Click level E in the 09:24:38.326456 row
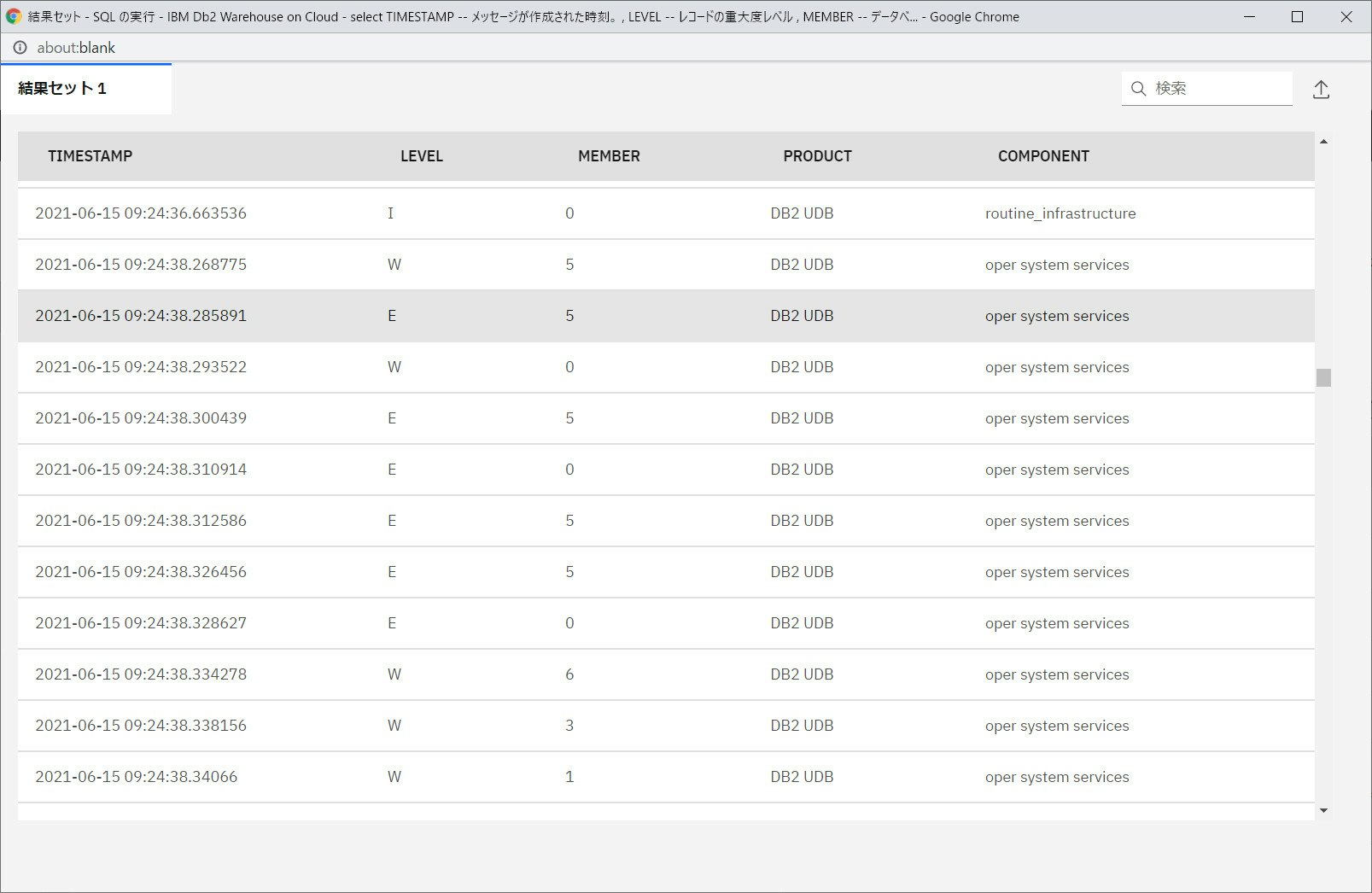 392,572
